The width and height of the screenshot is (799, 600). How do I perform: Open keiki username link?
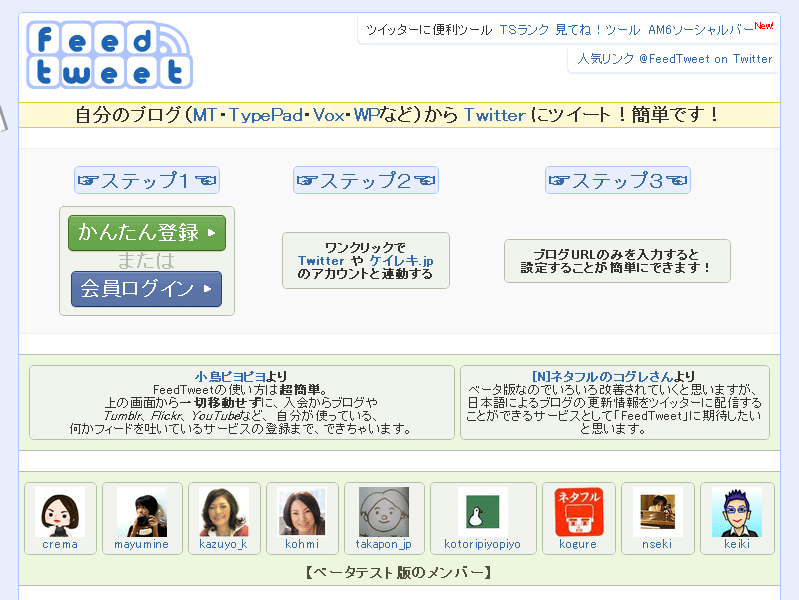(x=737, y=544)
